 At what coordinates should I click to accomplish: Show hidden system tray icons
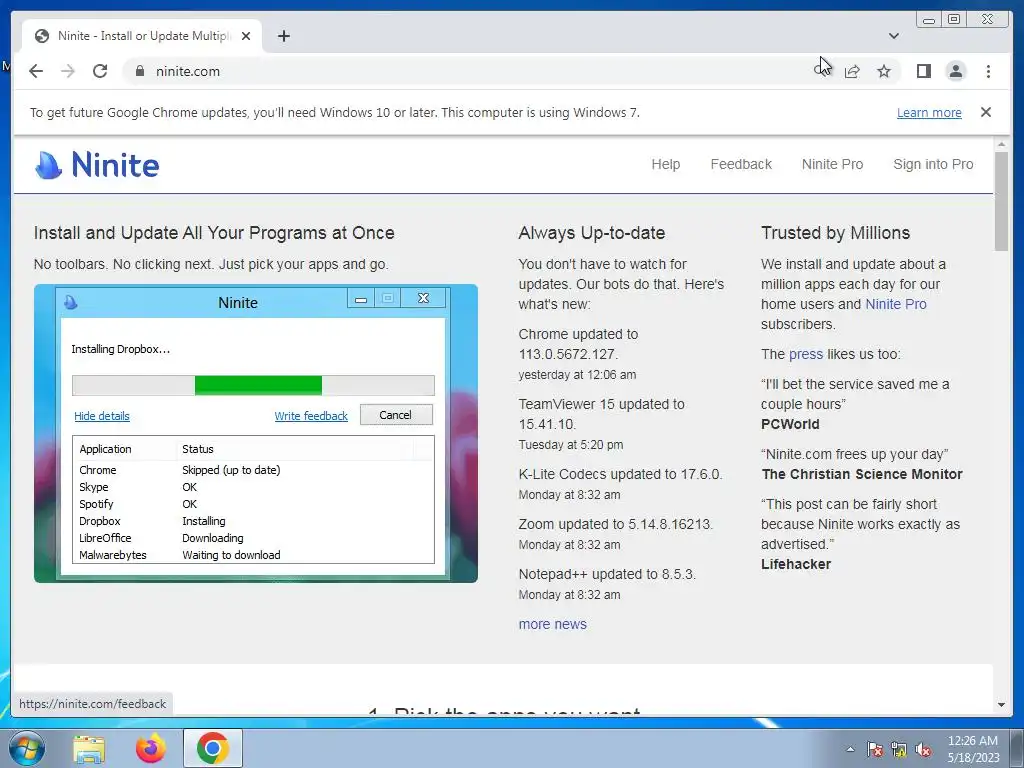[x=850, y=749]
